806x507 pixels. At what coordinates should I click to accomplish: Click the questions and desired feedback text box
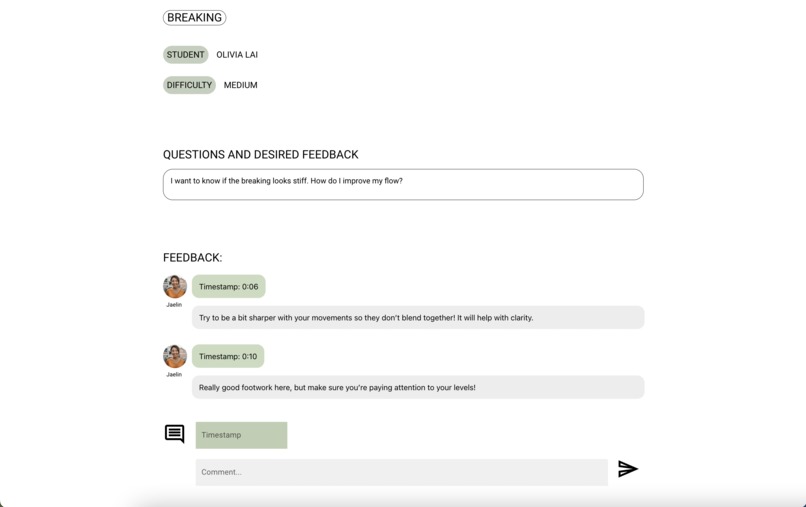pyautogui.click(x=403, y=184)
